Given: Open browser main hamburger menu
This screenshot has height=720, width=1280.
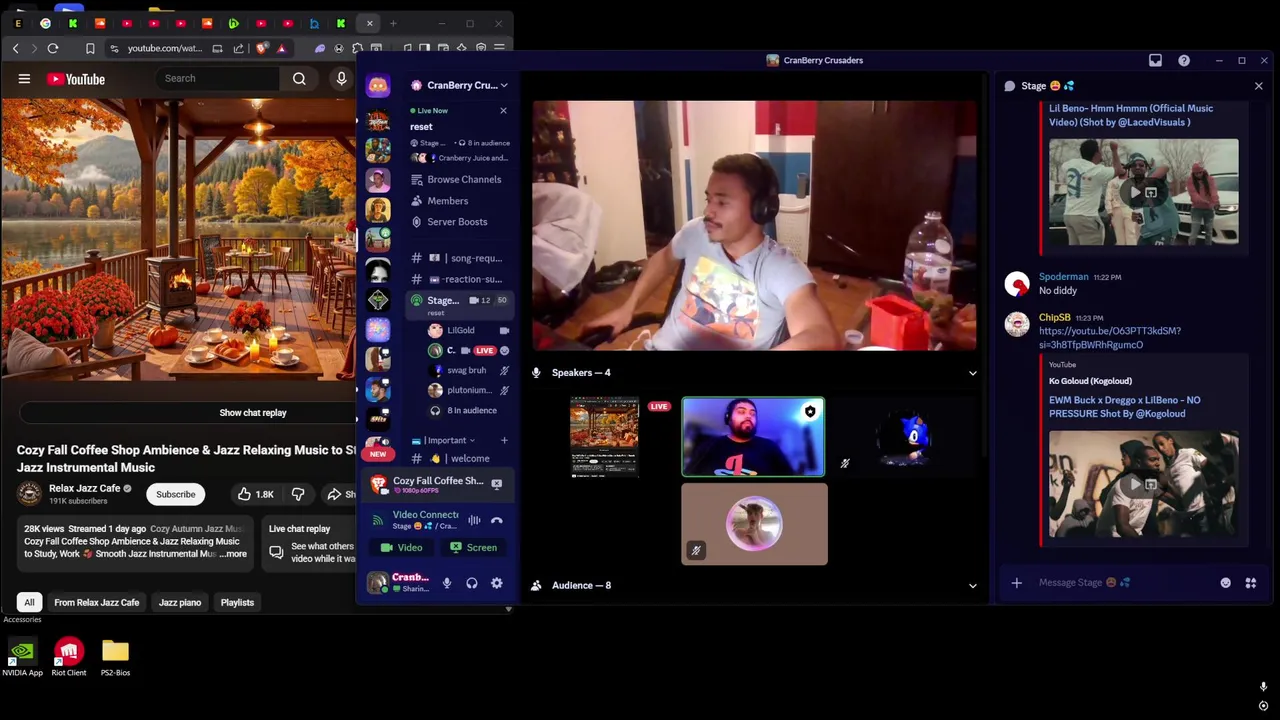Looking at the screenshot, I should tap(499, 48).
